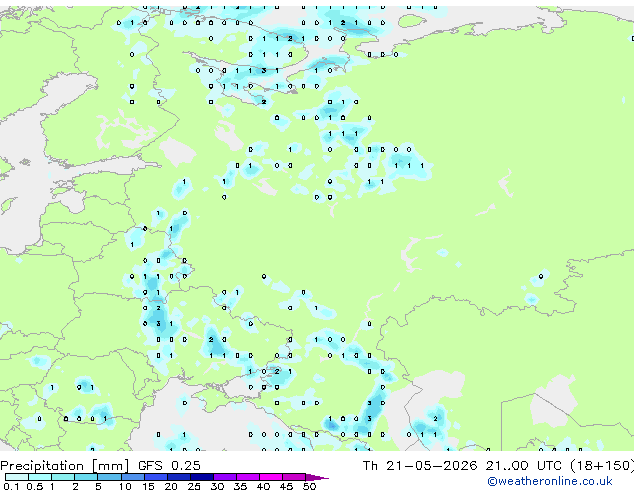The width and height of the screenshot is (634, 490).
Task: Click the "10" legend scale value
Action: click(125, 486)
